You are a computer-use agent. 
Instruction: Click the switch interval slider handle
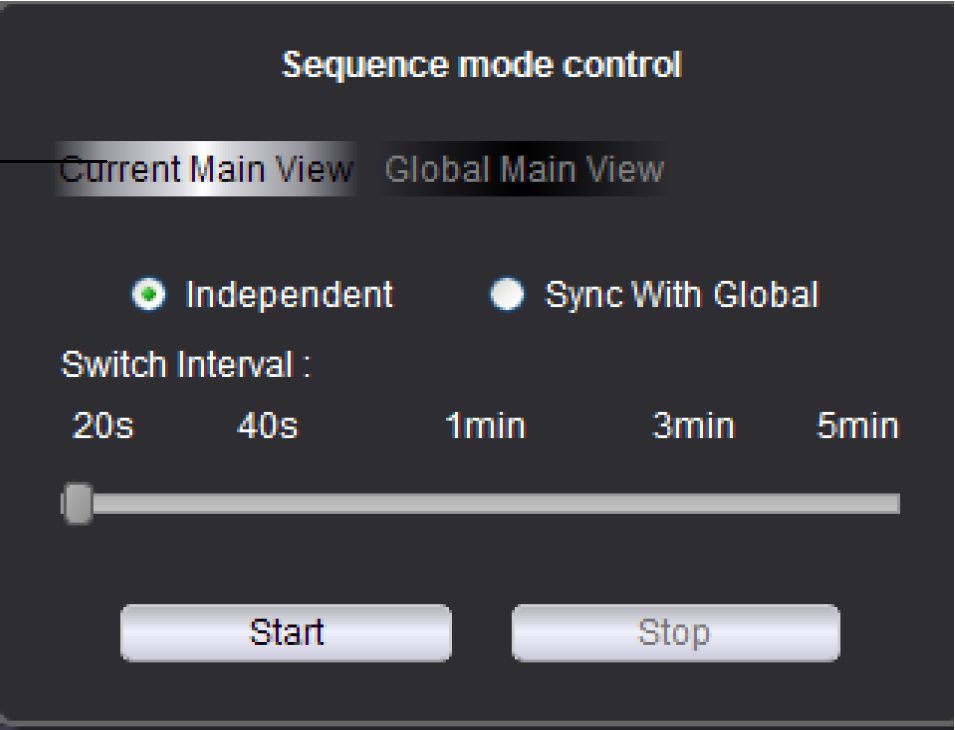point(77,503)
